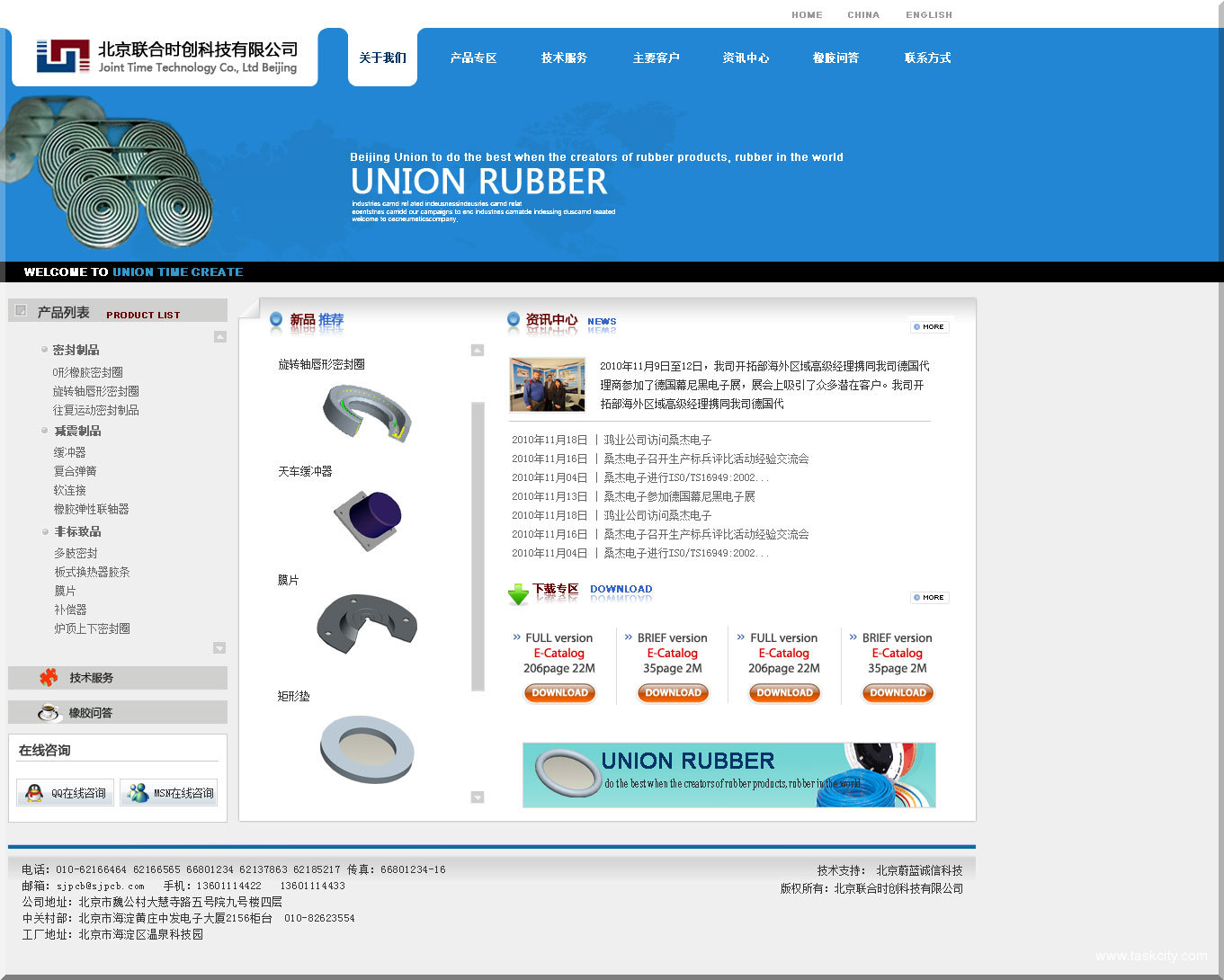
Task: Click QQ在线咨询 button
Action: pyautogui.click(x=65, y=793)
